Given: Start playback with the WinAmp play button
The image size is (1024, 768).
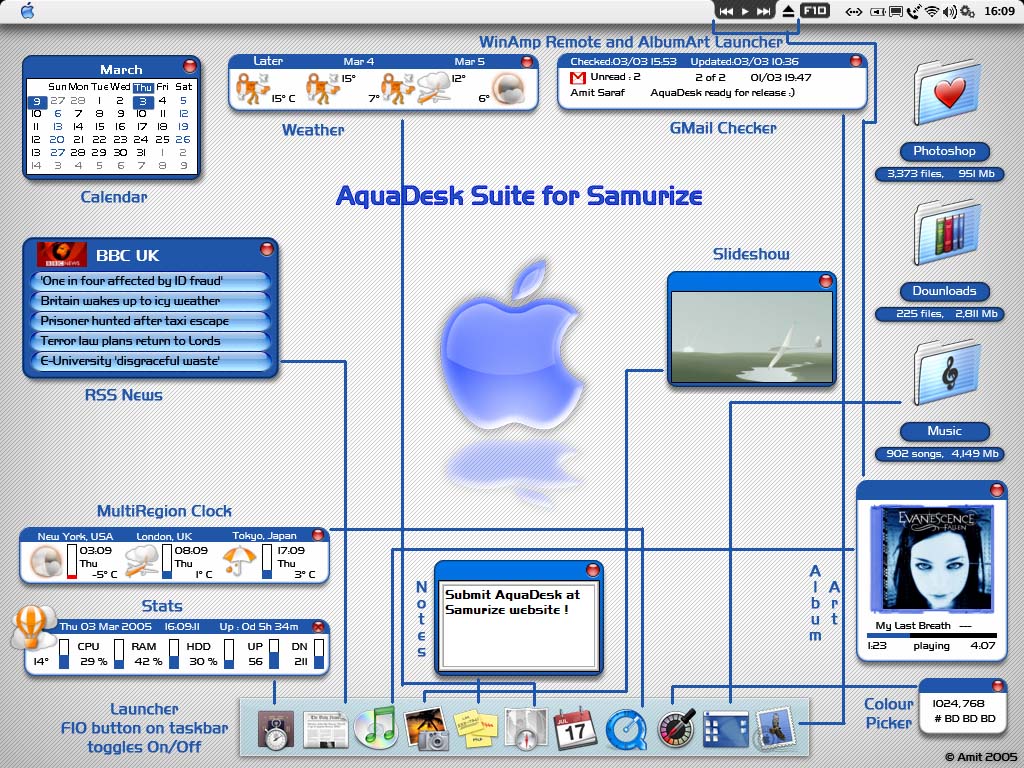Looking at the screenshot, I should pos(744,11).
